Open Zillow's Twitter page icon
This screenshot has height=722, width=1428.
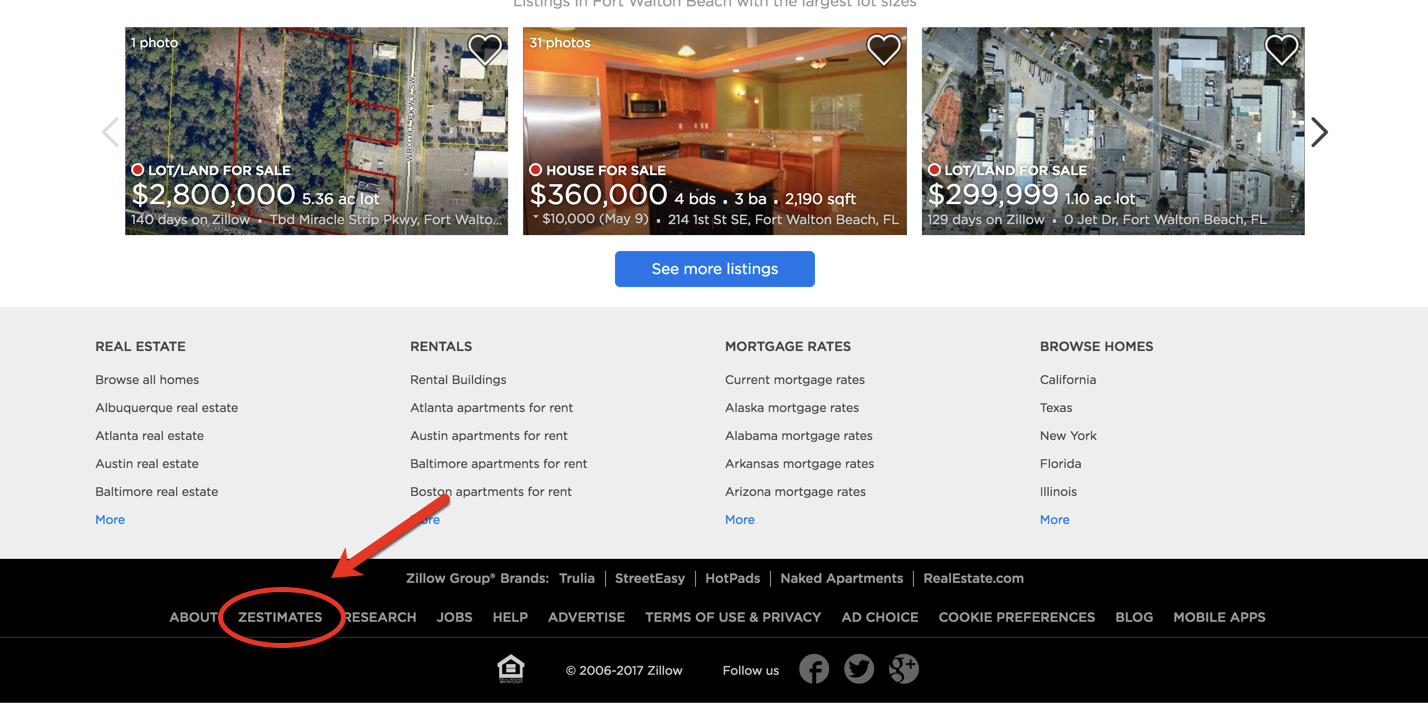coord(859,669)
